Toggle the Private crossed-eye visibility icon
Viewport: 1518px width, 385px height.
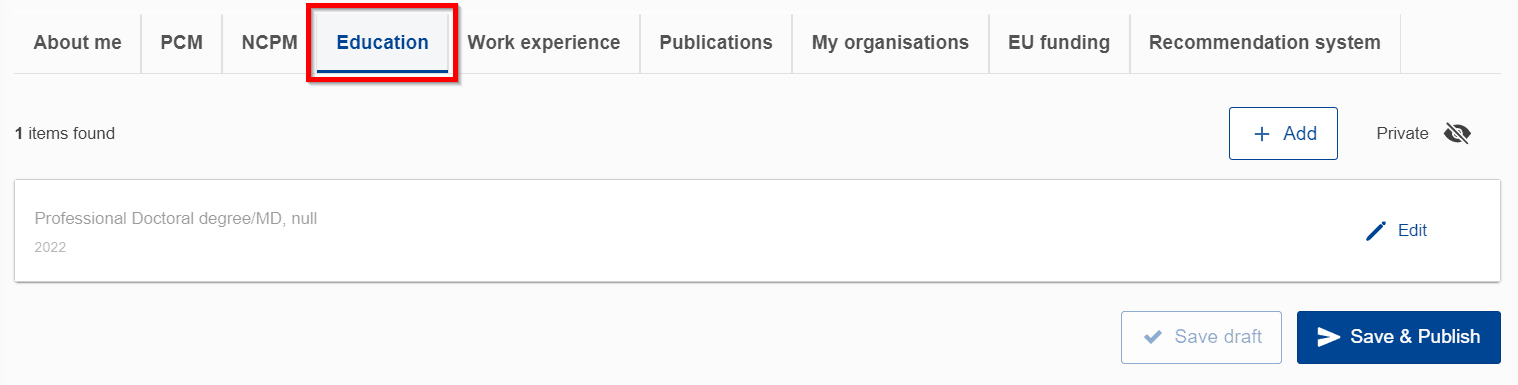(1457, 134)
